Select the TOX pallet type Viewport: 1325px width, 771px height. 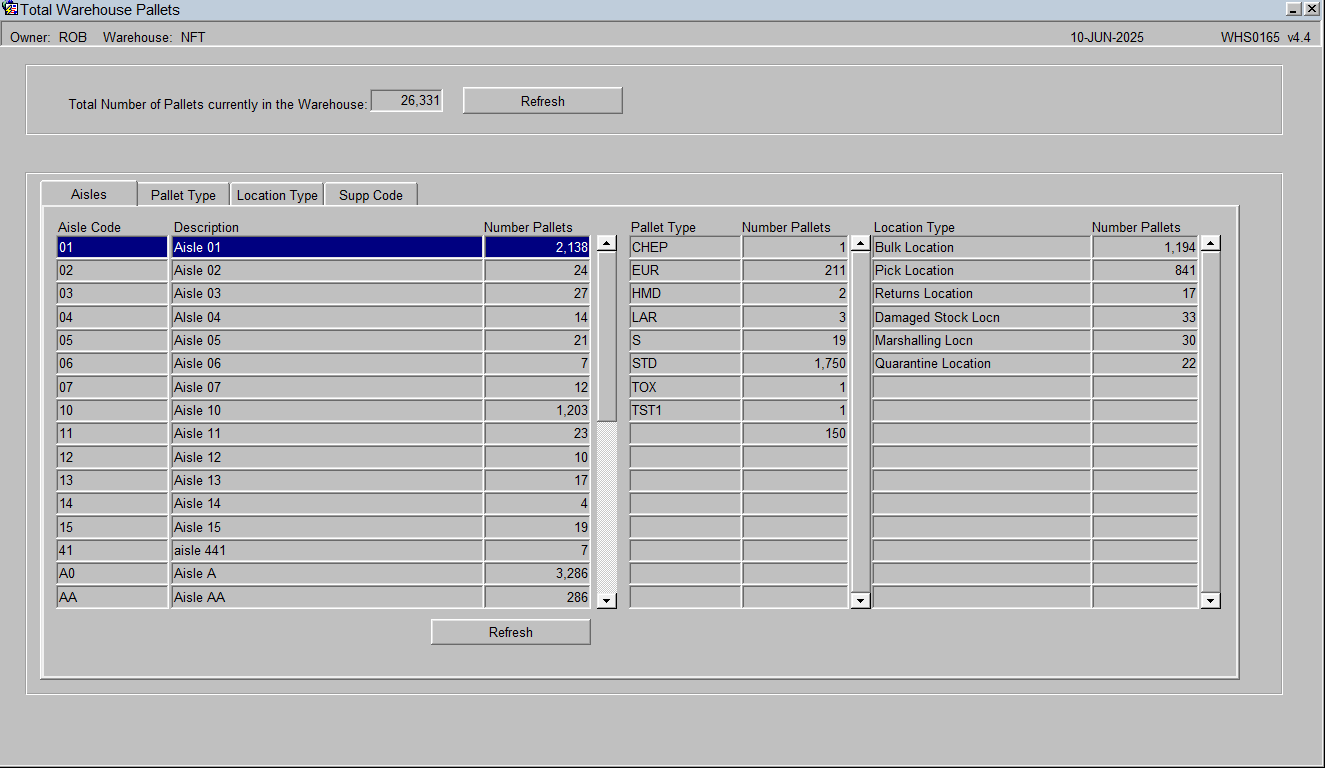click(685, 387)
